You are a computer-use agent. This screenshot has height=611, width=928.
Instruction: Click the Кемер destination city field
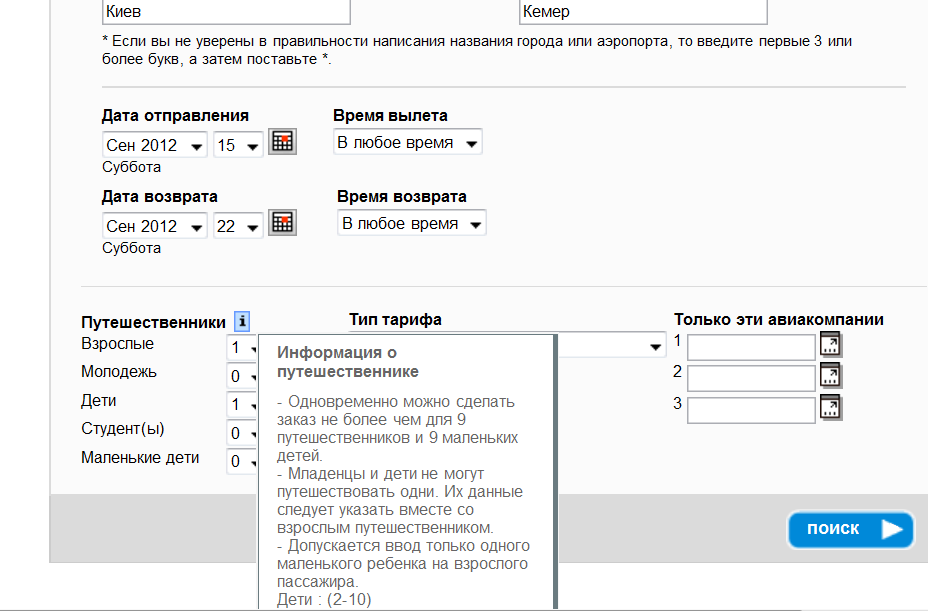click(x=643, y=12)
